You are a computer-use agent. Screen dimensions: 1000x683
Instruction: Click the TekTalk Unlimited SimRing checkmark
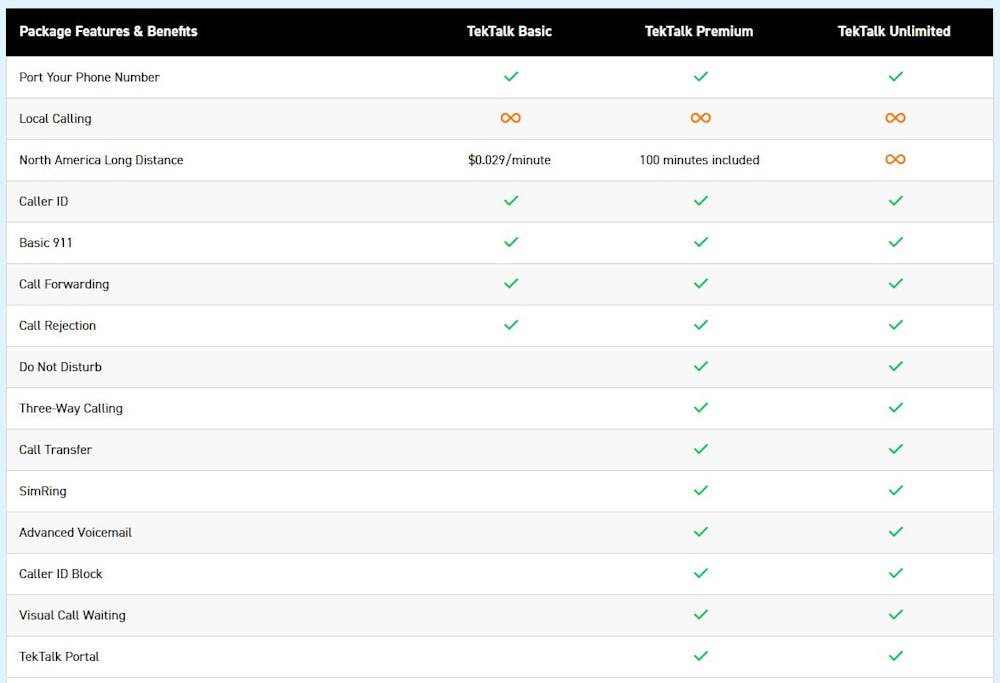(895, 491)
